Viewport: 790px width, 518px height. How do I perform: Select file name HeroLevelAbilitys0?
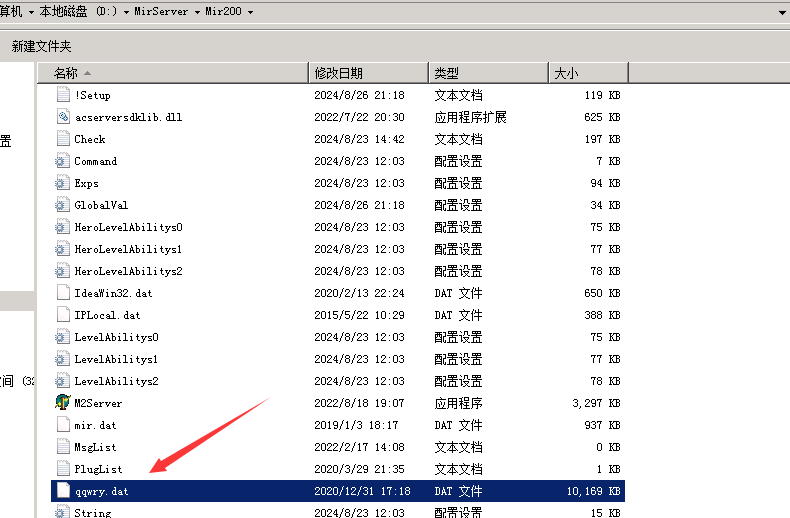click(128, 227)
